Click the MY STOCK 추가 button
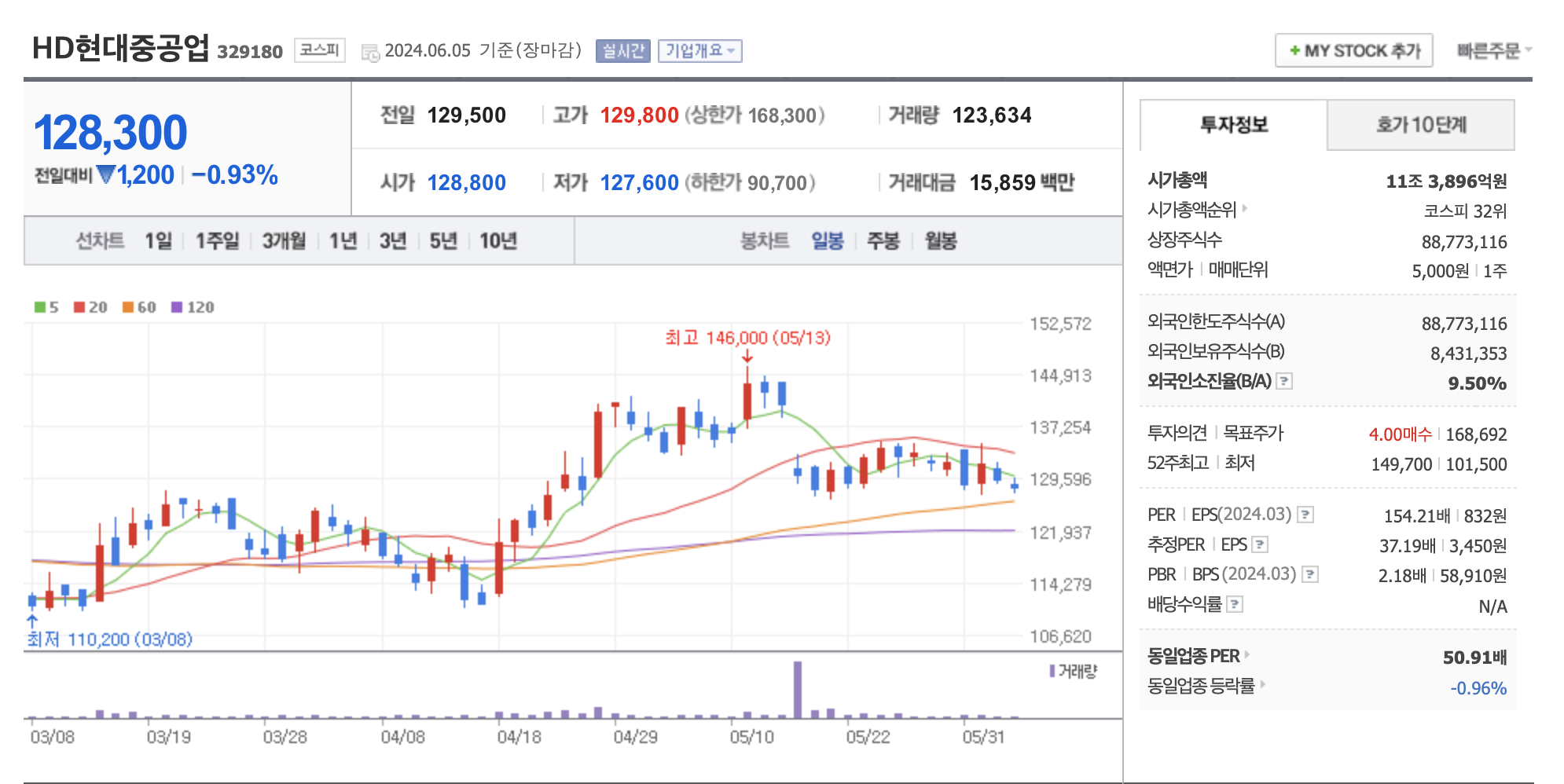Viewport: 1564px width, 784px height. tap(1354, 50)
